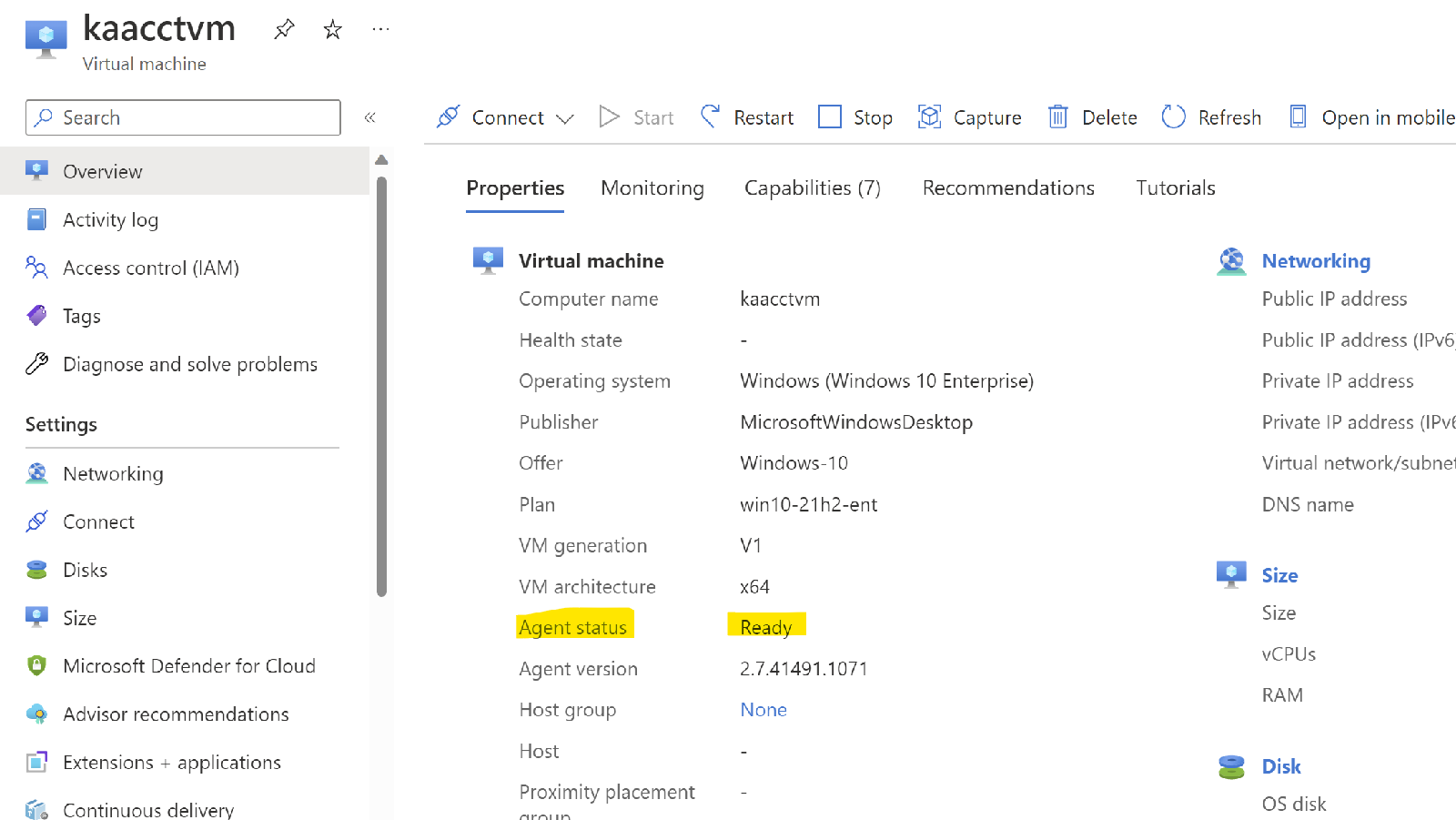Screen dimensions: 1456x820
Task: Switch to the Monitoring tab
Action: tap(652, 188)
